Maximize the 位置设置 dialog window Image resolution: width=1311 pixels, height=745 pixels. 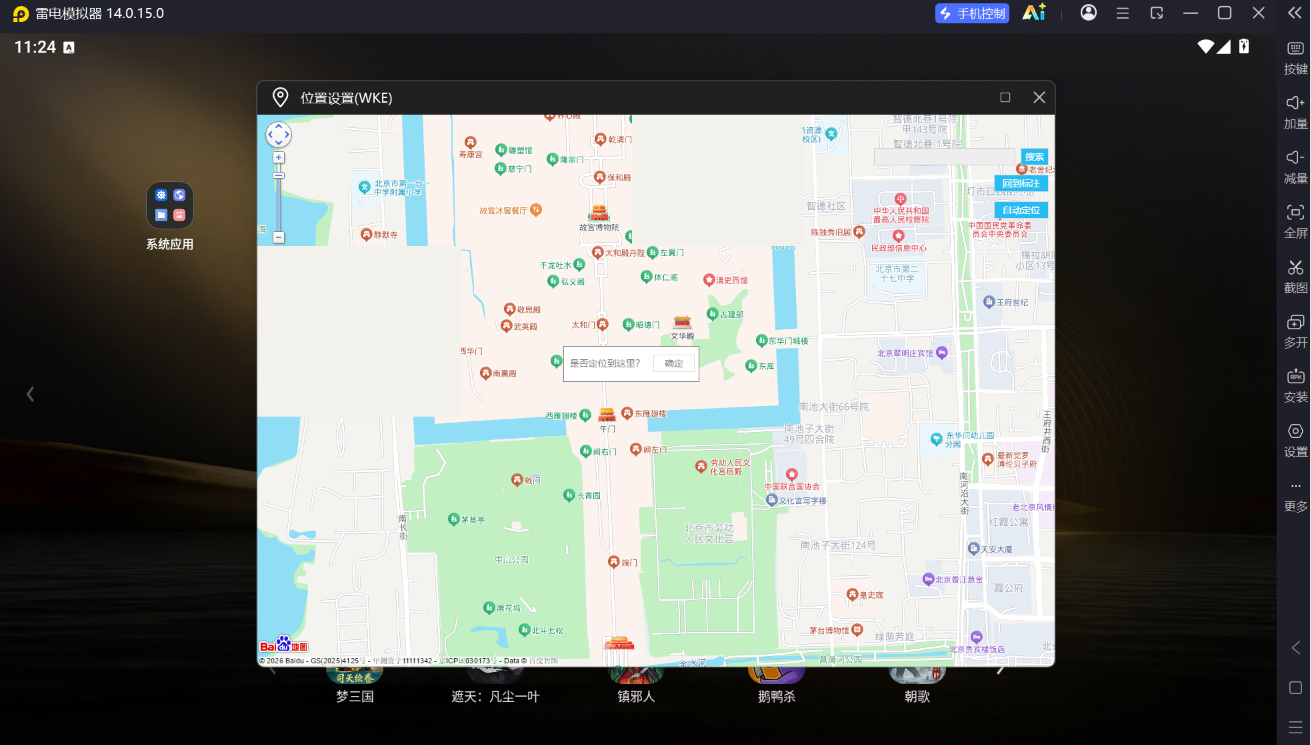coord(1005,97)
